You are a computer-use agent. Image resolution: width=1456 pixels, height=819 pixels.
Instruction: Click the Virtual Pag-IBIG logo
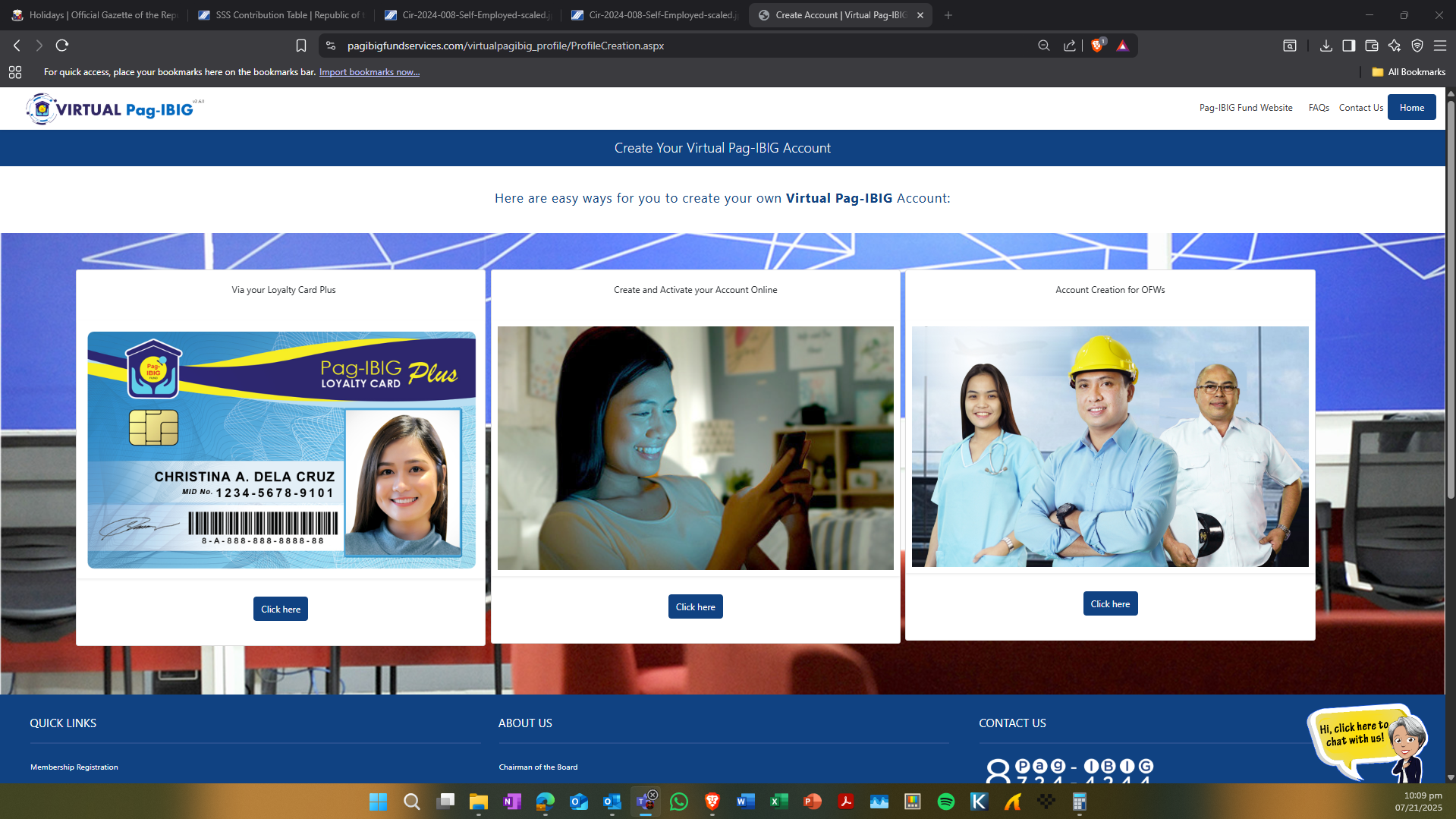(x=115, y=109)
